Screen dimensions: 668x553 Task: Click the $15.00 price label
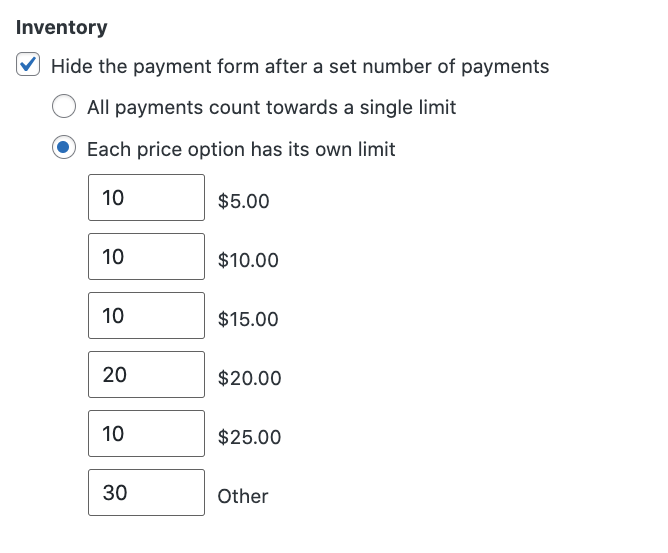click(x=248, y=320)
